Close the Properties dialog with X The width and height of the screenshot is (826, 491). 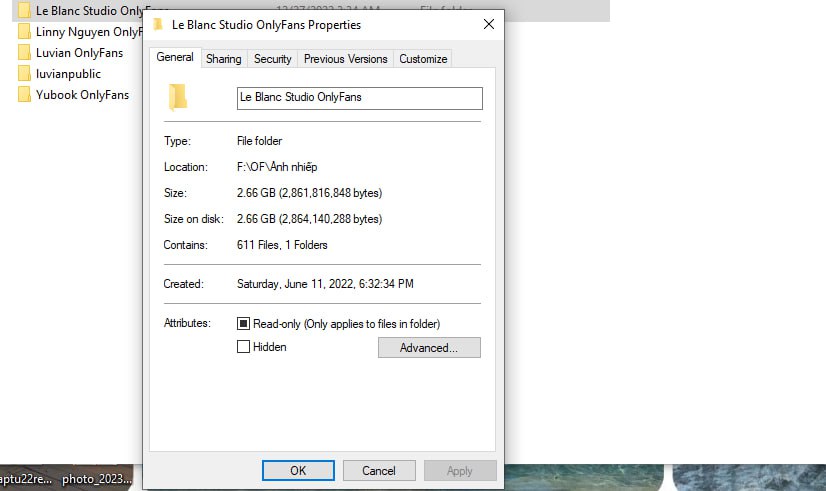(489, 24)
